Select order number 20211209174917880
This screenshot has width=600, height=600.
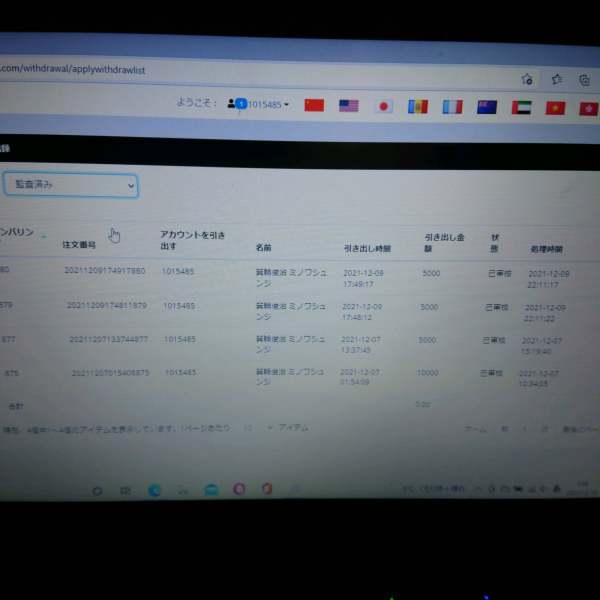[x=104, y=271]
